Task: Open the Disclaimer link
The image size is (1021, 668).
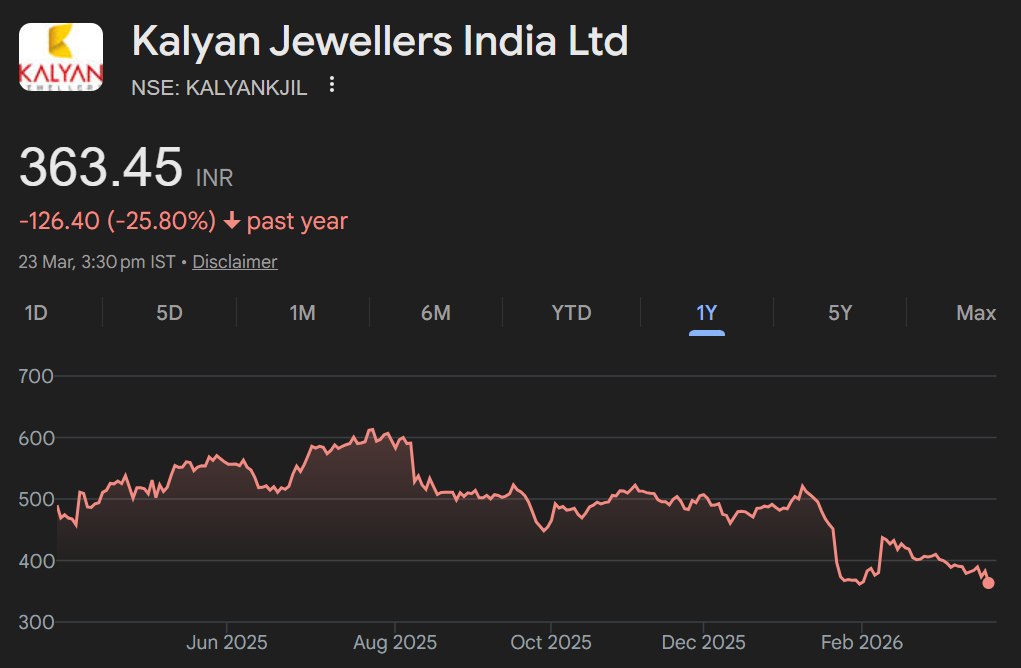Action: coord(234,261)
